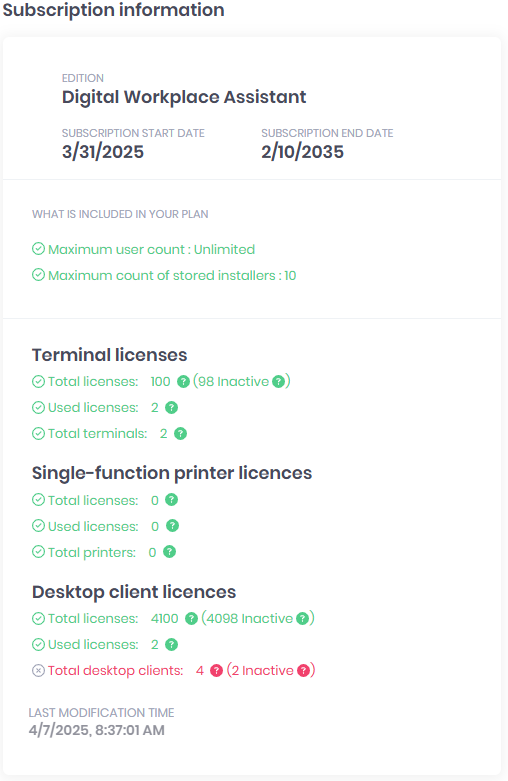Click help icon beside Terminal Total licenses 100
The image size is (508, 781).
[x=183, y=382]
